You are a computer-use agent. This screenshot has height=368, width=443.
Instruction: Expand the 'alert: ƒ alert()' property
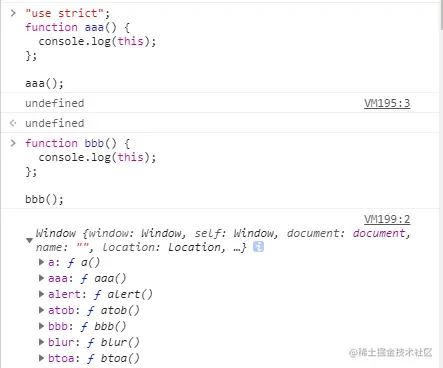pyautogui.click(x=41, y=294)
